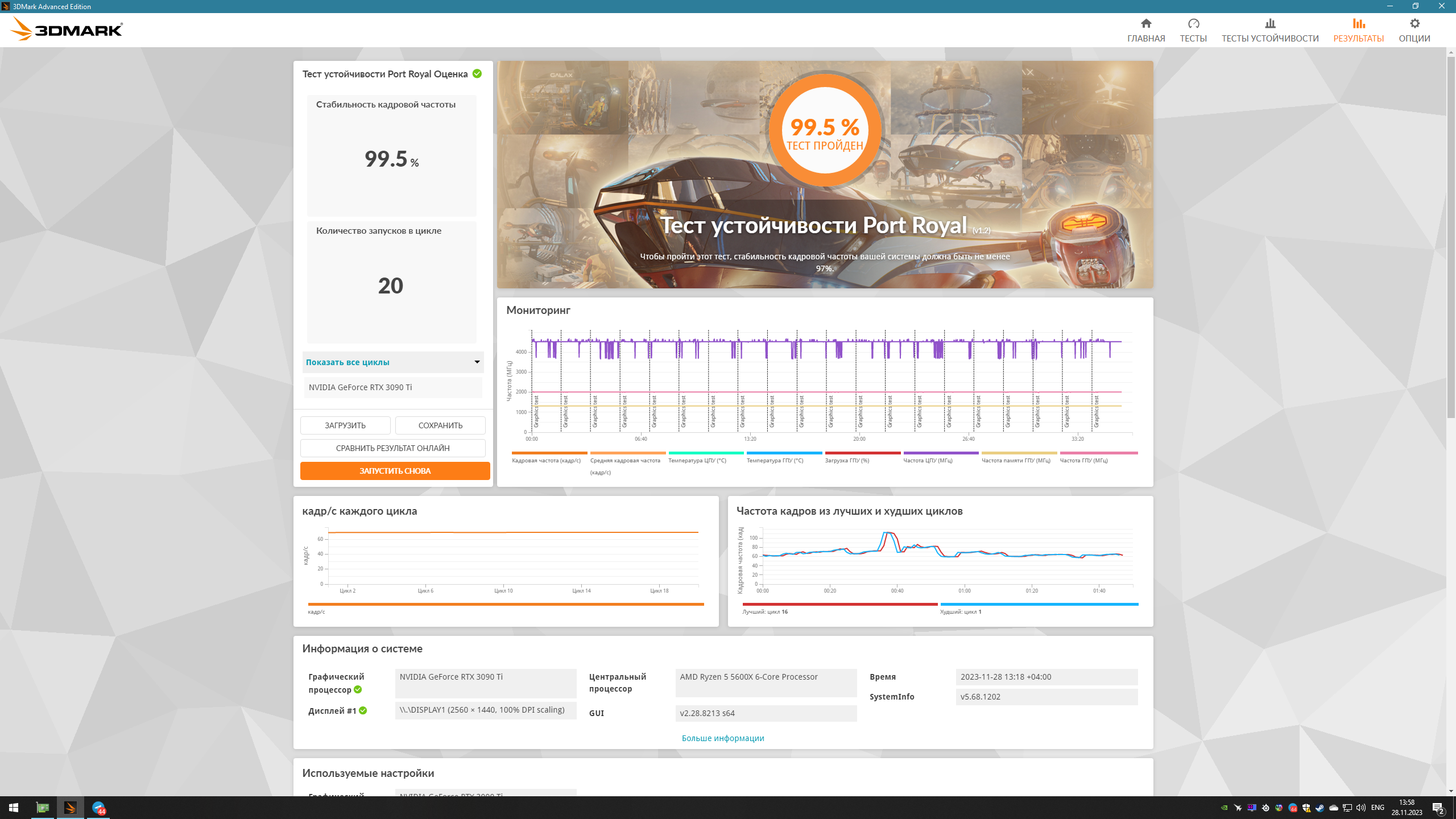The width and height of the screenshot is (1456, 819).
Task: Open the ENG language selector in the tray
Action: (1378, 808)
